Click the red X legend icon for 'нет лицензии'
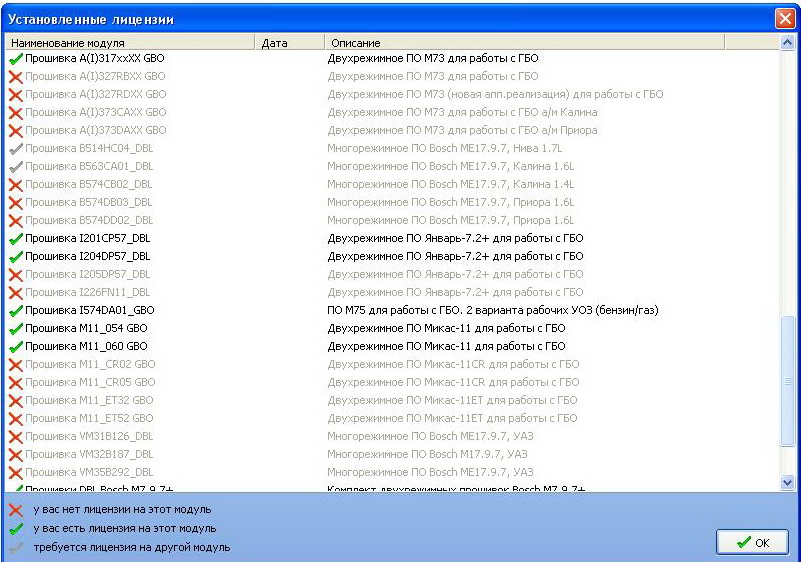The image size is (801, 562). (x=16, y=510)
